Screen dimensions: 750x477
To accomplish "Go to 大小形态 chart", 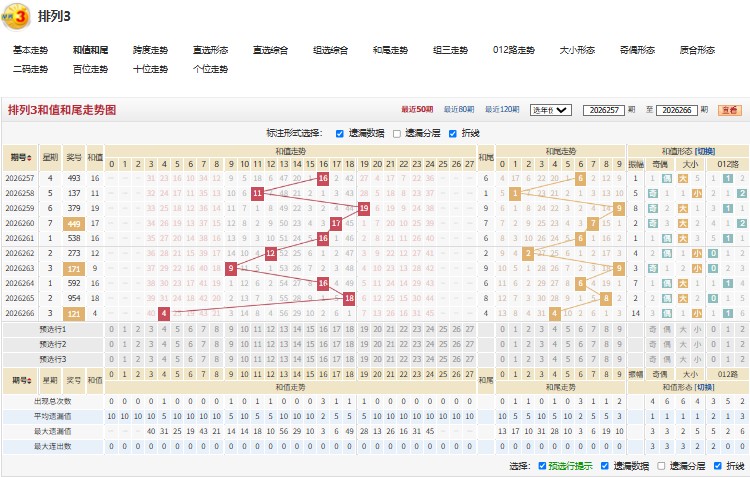I will 577,50.
